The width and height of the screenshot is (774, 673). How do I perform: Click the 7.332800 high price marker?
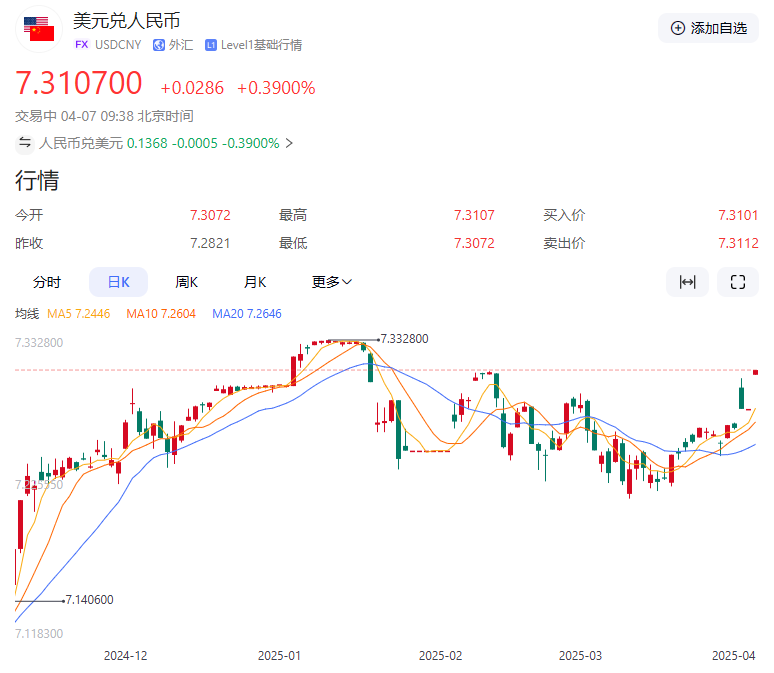(x=404, y=339)
